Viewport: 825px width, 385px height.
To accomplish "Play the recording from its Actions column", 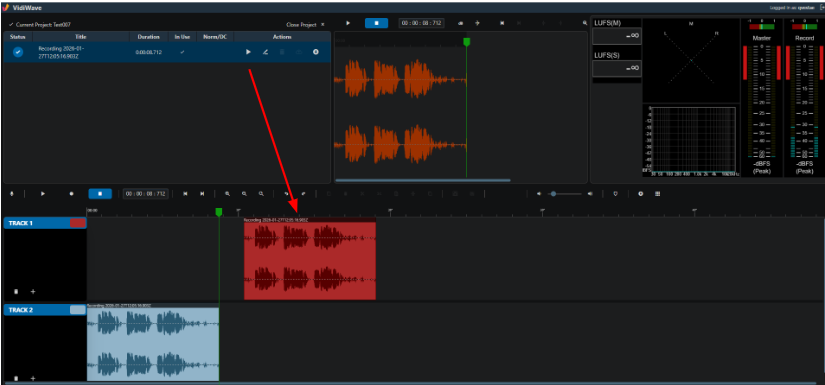I will (x=248, y=52).
